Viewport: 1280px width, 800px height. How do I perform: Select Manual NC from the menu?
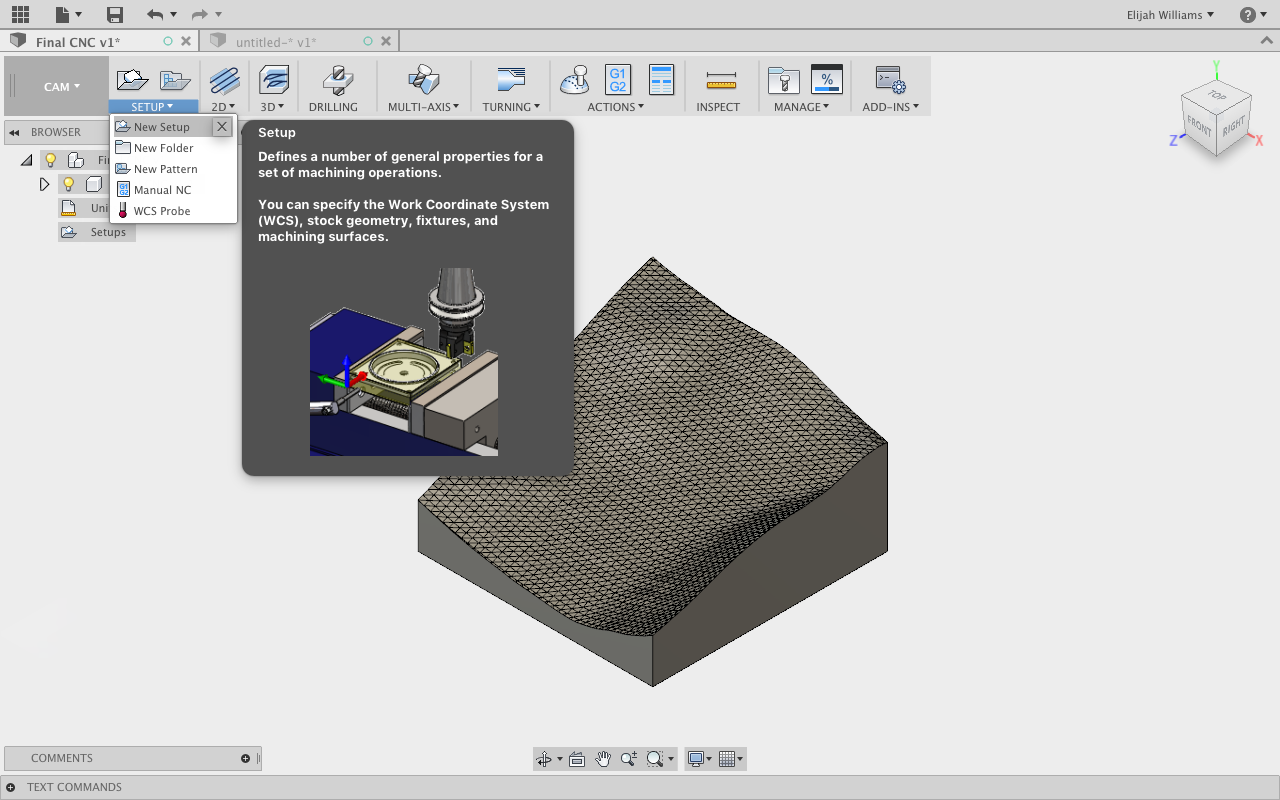(173, 190)
